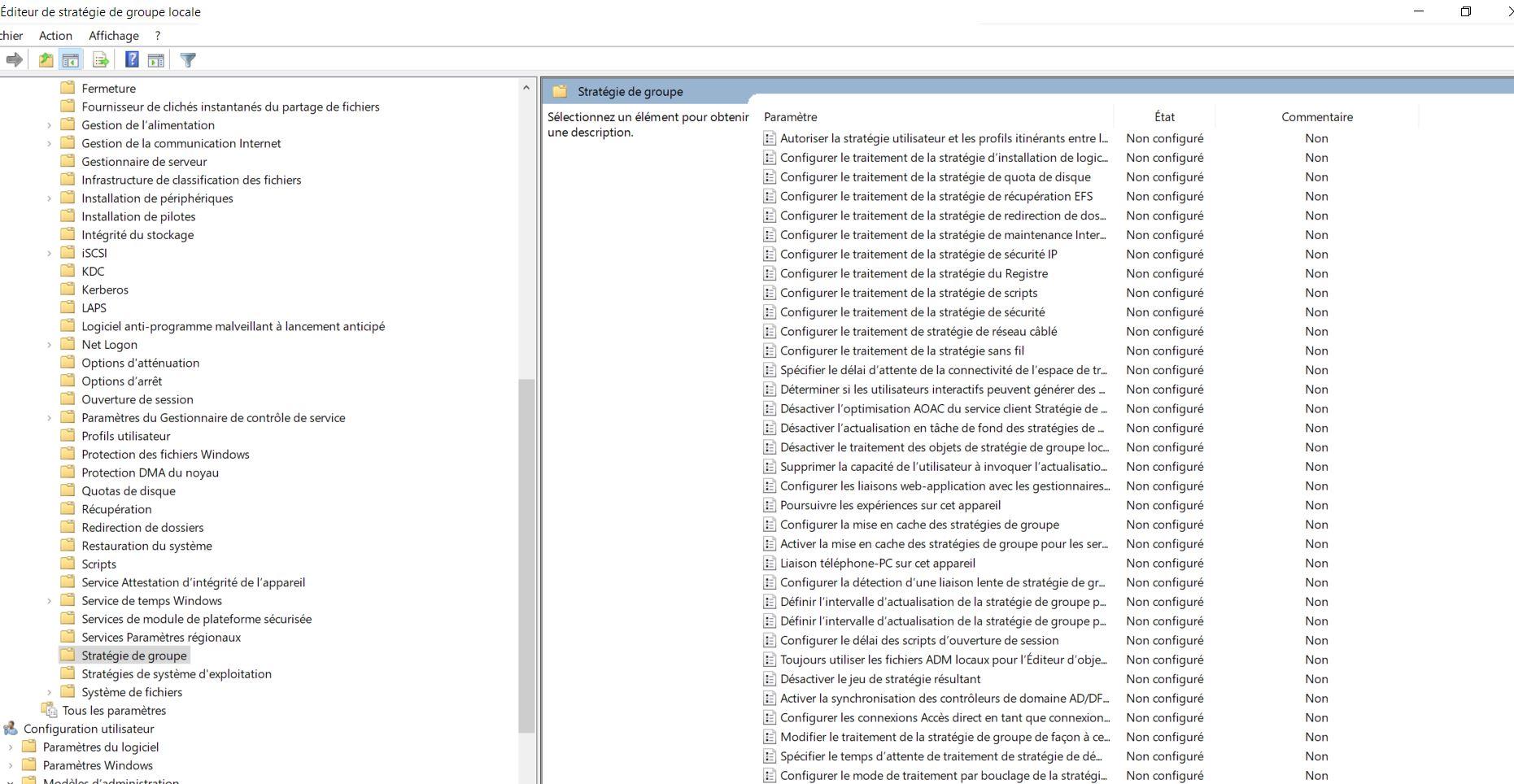Open Help via the blue question-mark icon
This screenshot has height=784, width=1514.
(132, 59)
